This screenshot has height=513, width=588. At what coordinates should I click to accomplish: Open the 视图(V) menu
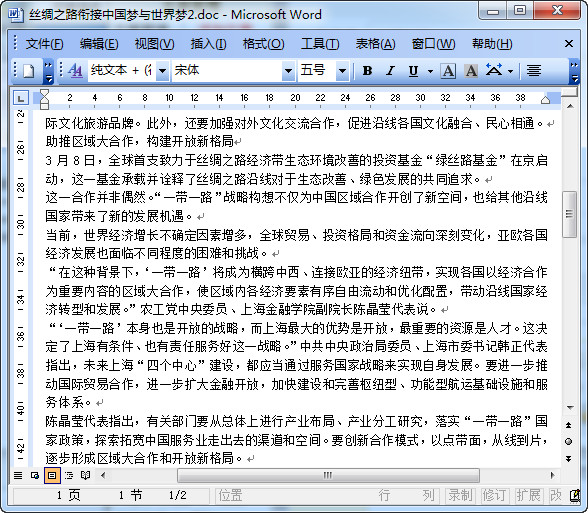point(154,44)
